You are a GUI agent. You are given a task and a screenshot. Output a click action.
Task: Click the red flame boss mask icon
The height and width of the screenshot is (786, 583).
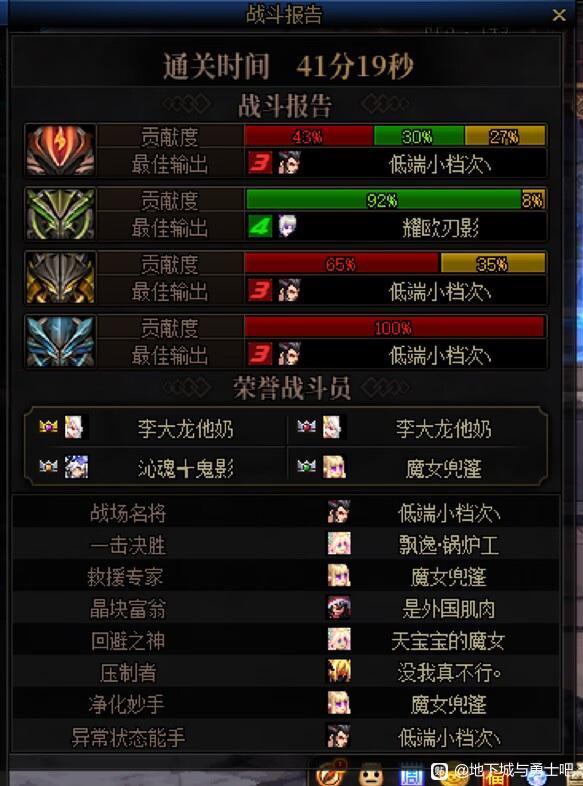[61, 150]
